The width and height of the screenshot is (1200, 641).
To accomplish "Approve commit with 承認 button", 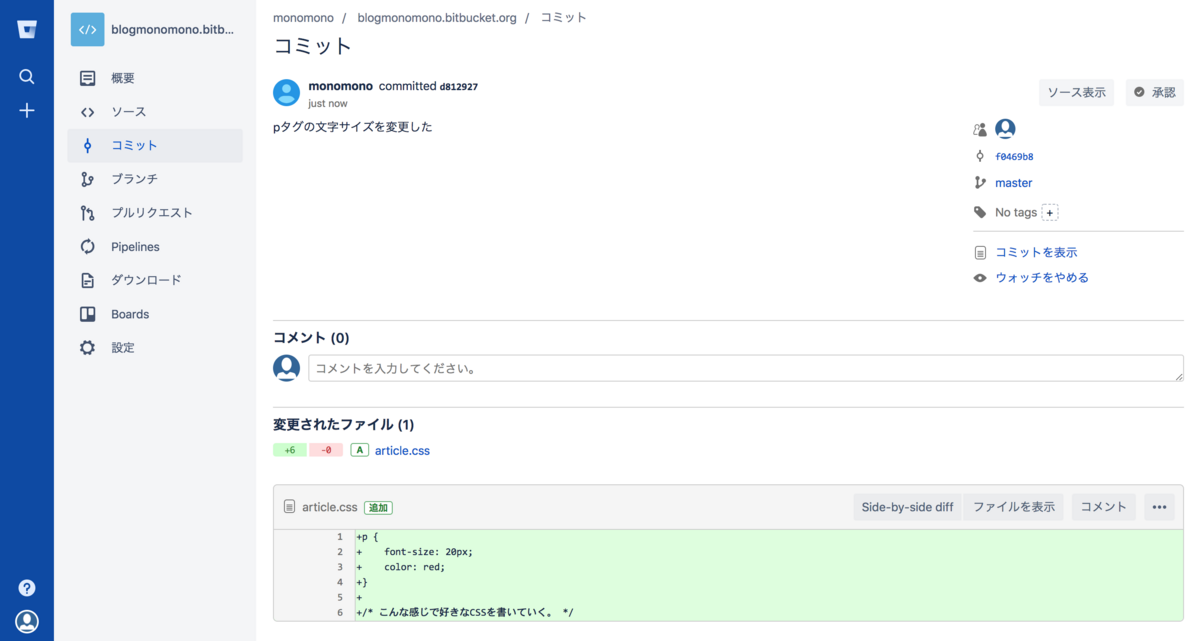I will tap(1155, 92).
